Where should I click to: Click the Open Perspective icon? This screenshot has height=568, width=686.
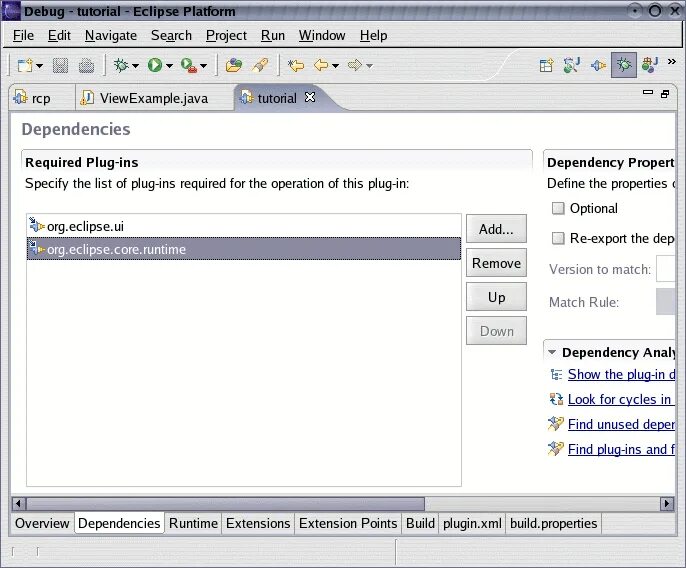tap(546, 65)
